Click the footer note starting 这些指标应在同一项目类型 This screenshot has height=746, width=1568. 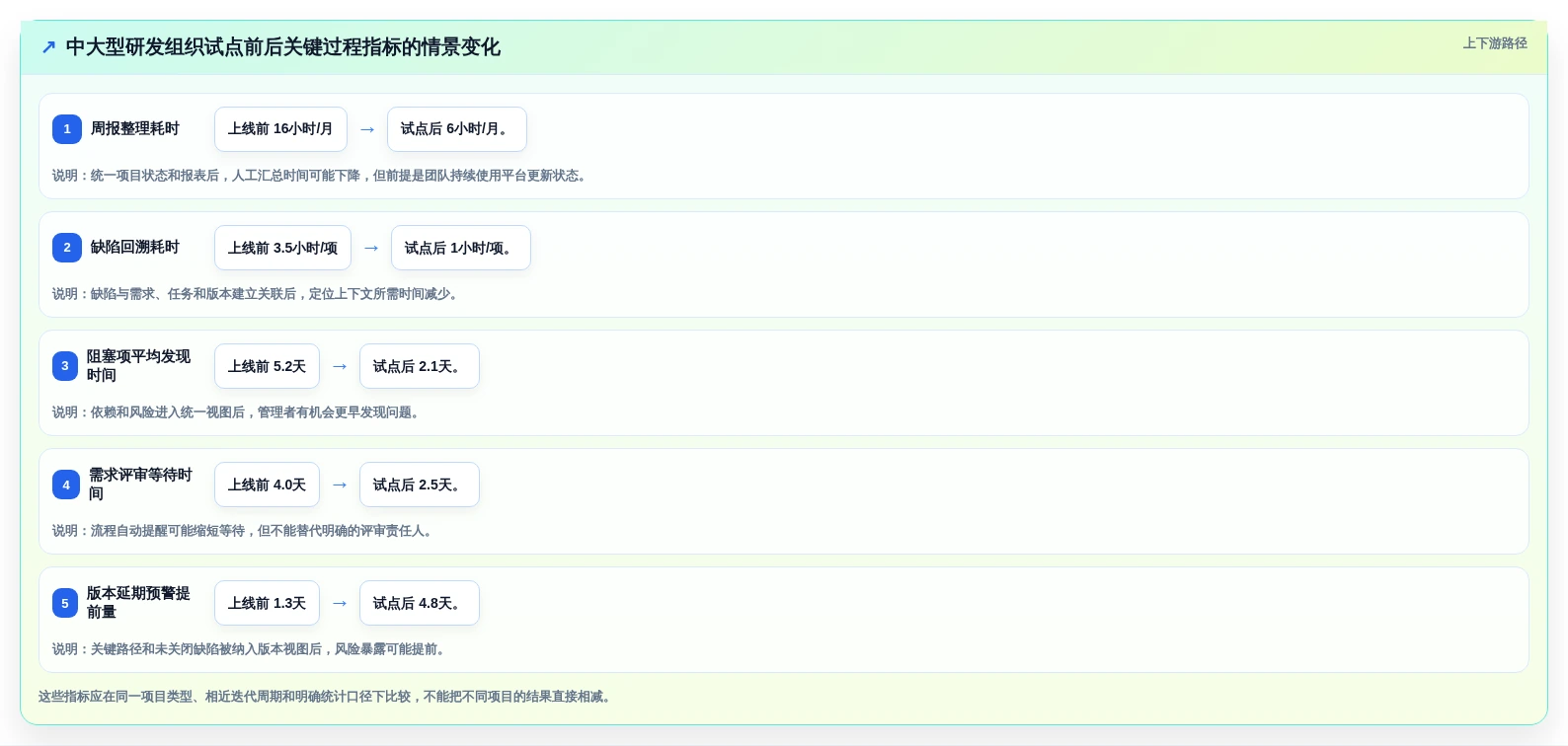(328, 697)
